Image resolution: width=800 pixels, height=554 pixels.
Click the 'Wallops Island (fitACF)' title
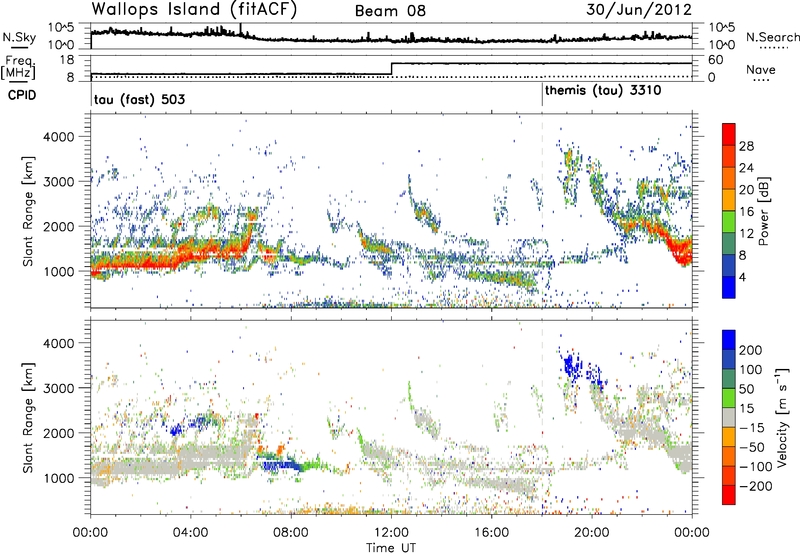pyautogui.click(x=194, y=10)
